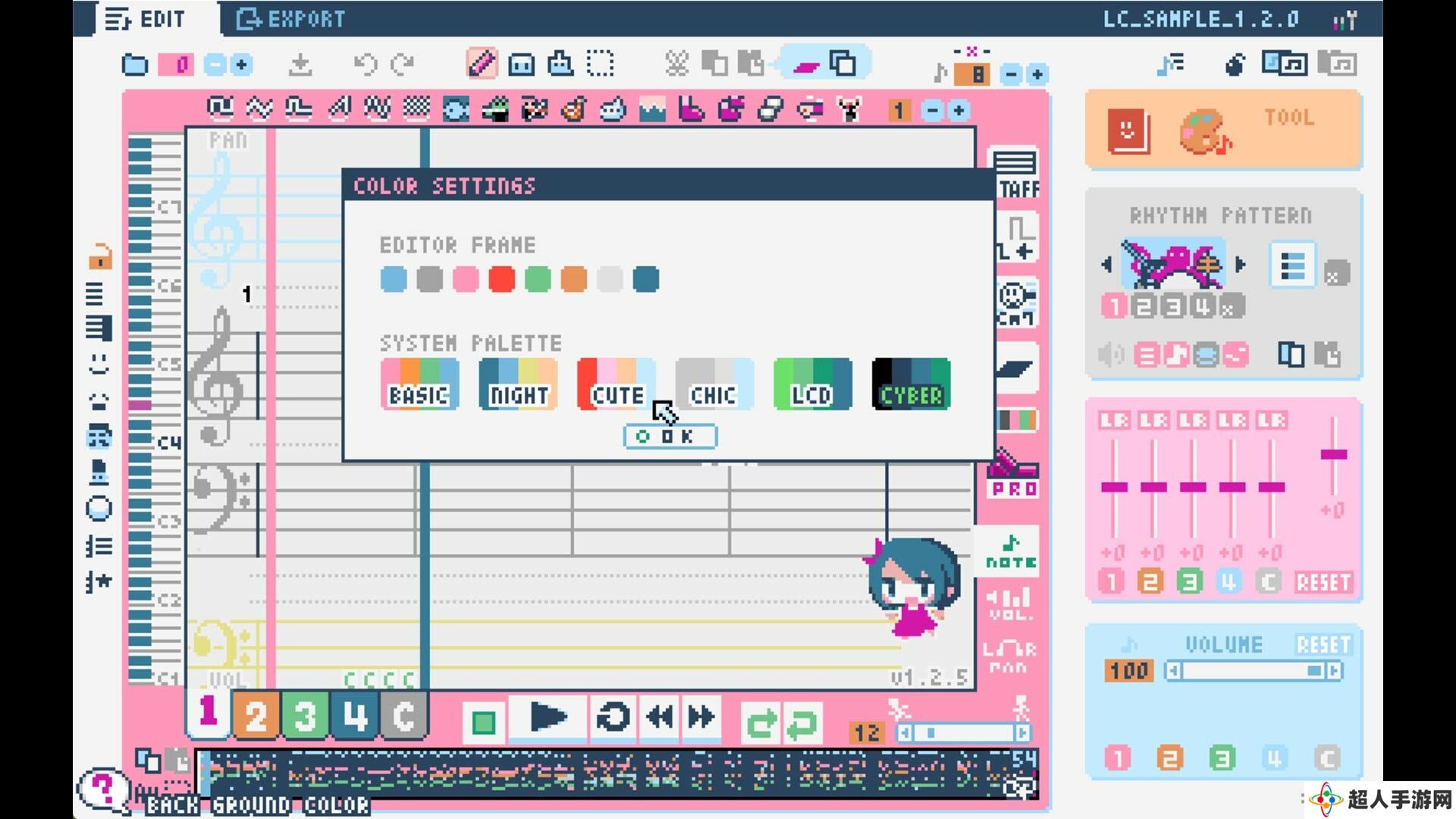
Task: Choose the guitar instrument icon
Action: (x=574, y=110)
